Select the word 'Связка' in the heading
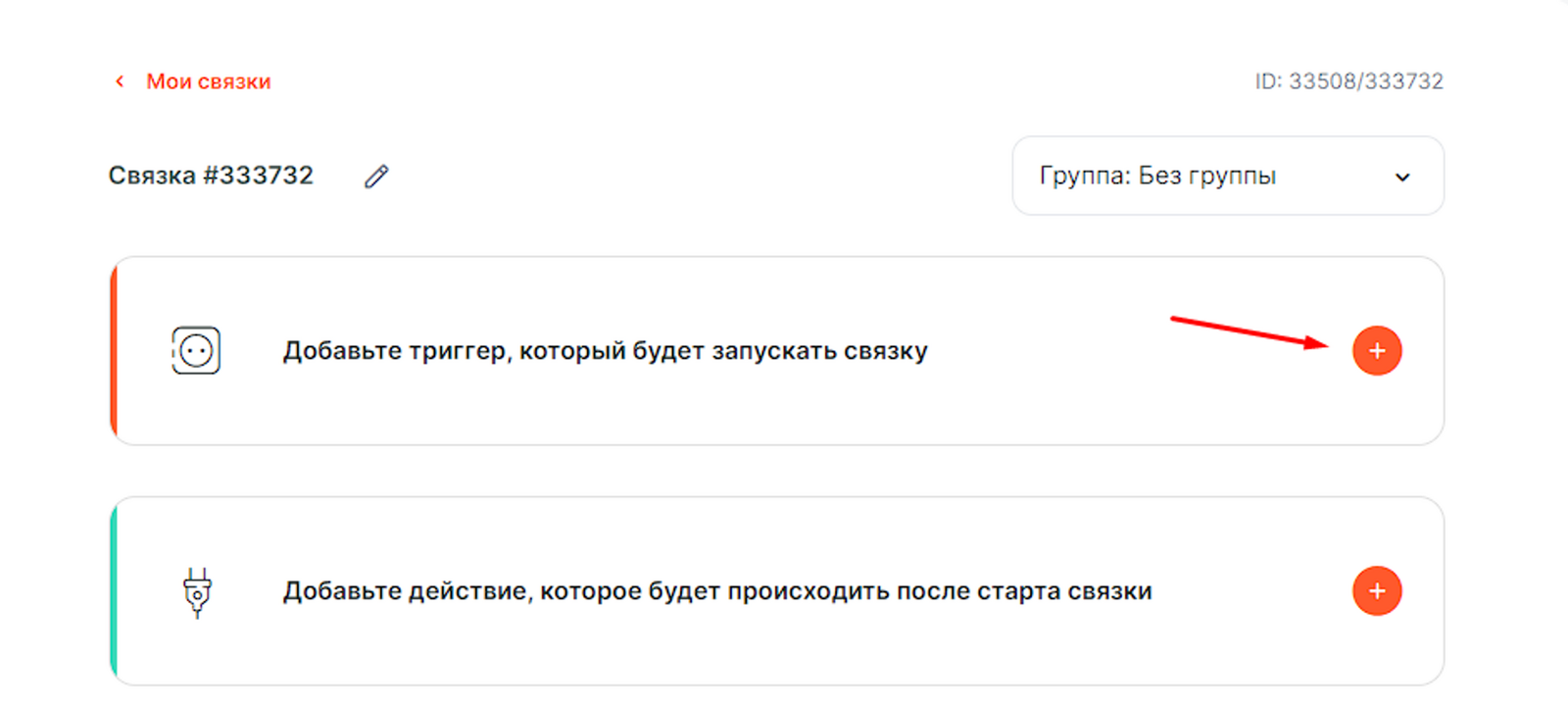Image resolution: width=1568 pixels, height=709 pixels. click(x=152, y=176)
